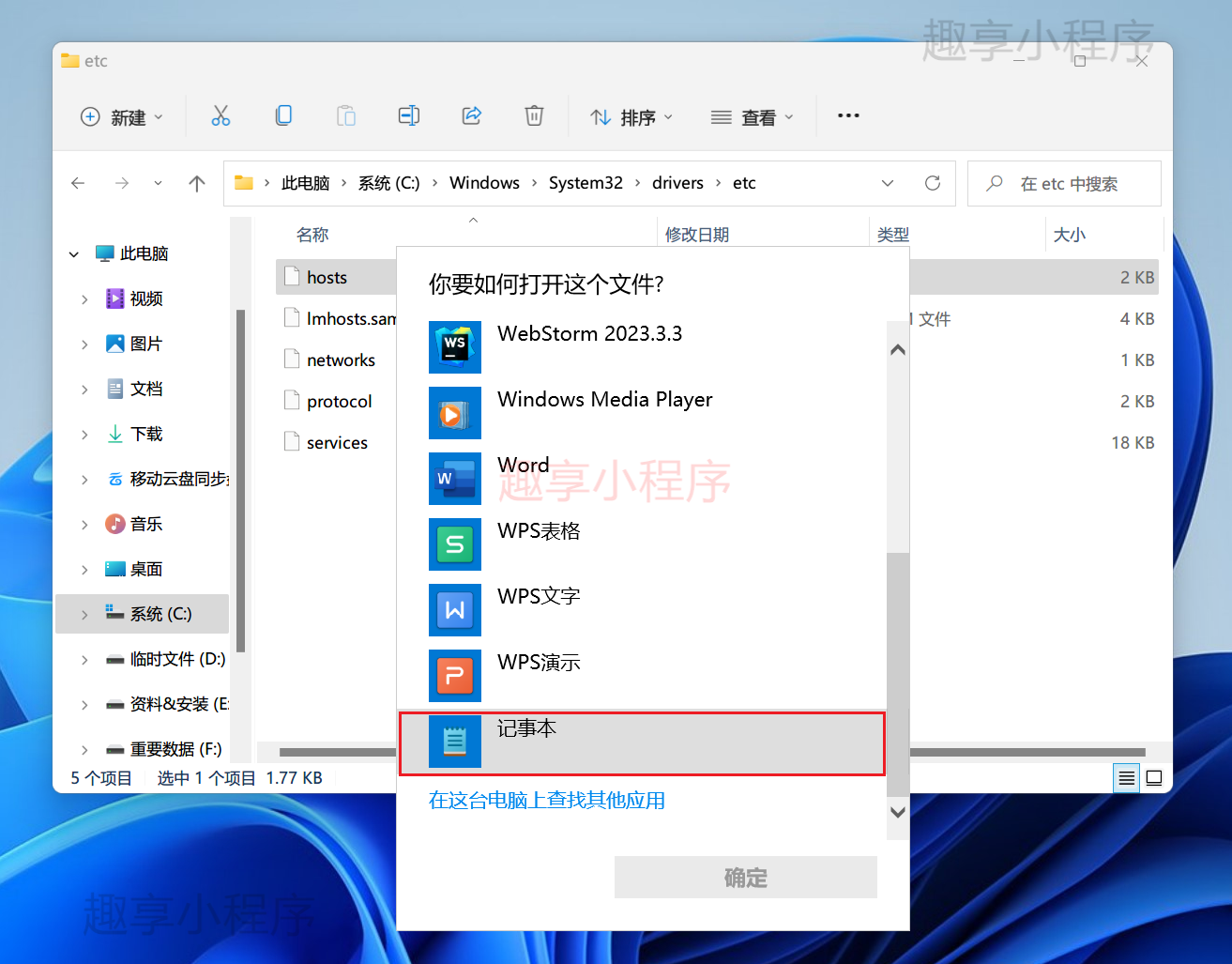Click the Share icon in toolbar
Viewport: 1232px width, 964px height.
[x=472, y=115]
